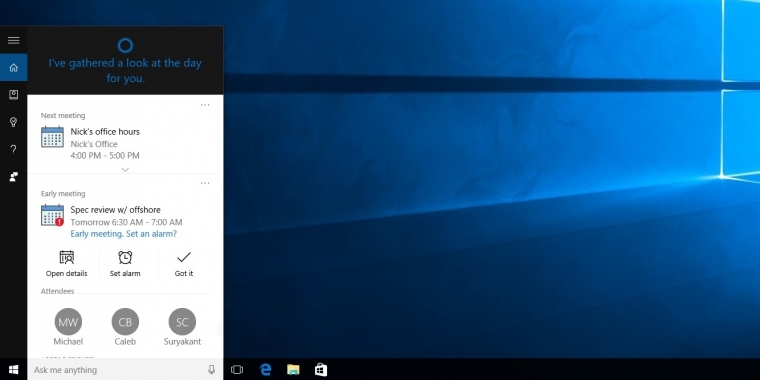Open the Windows Start button

14,370
